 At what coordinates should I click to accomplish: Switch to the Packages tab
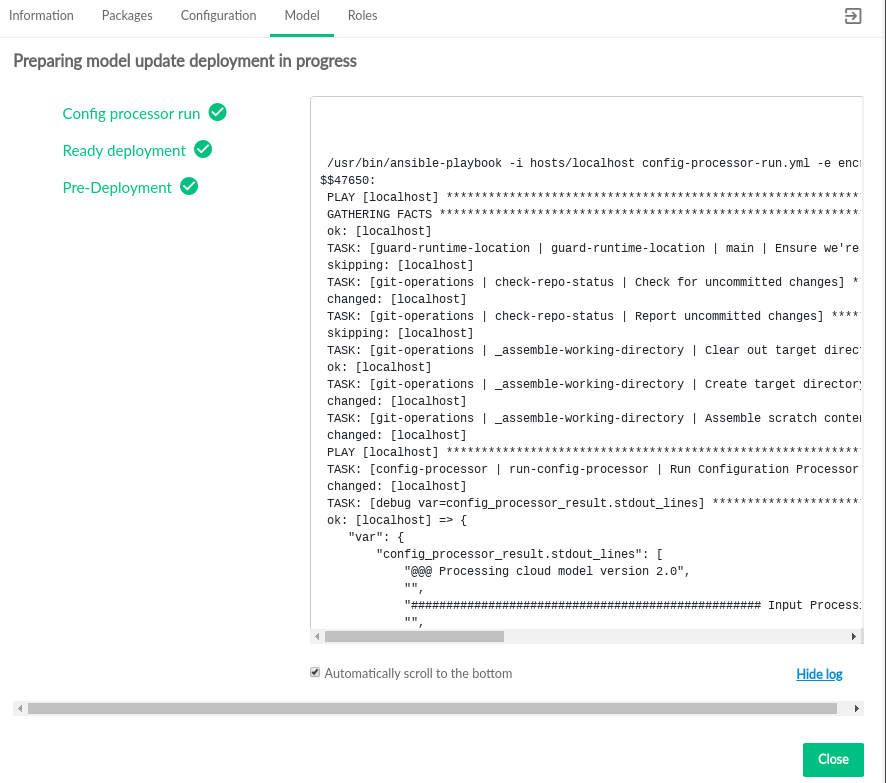point(127,16)
